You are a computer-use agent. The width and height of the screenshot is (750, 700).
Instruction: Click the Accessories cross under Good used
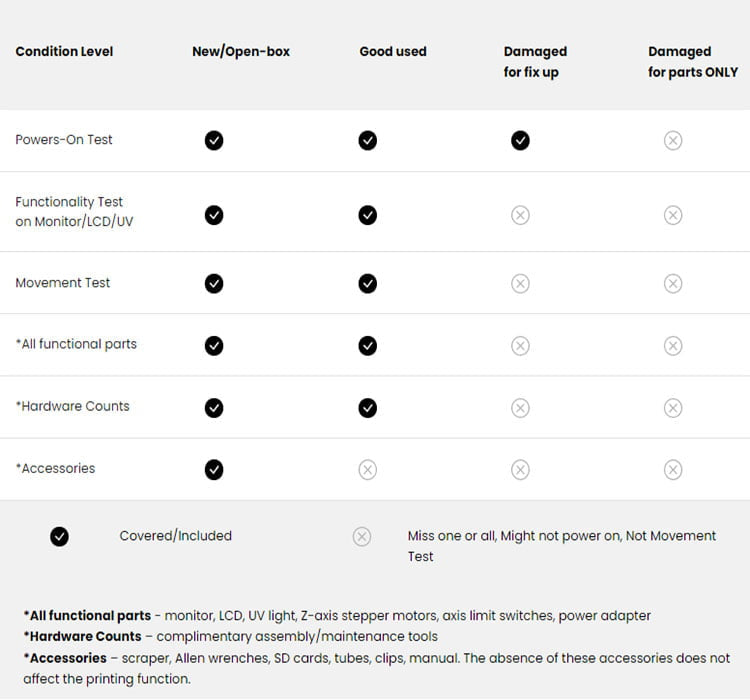368,470
